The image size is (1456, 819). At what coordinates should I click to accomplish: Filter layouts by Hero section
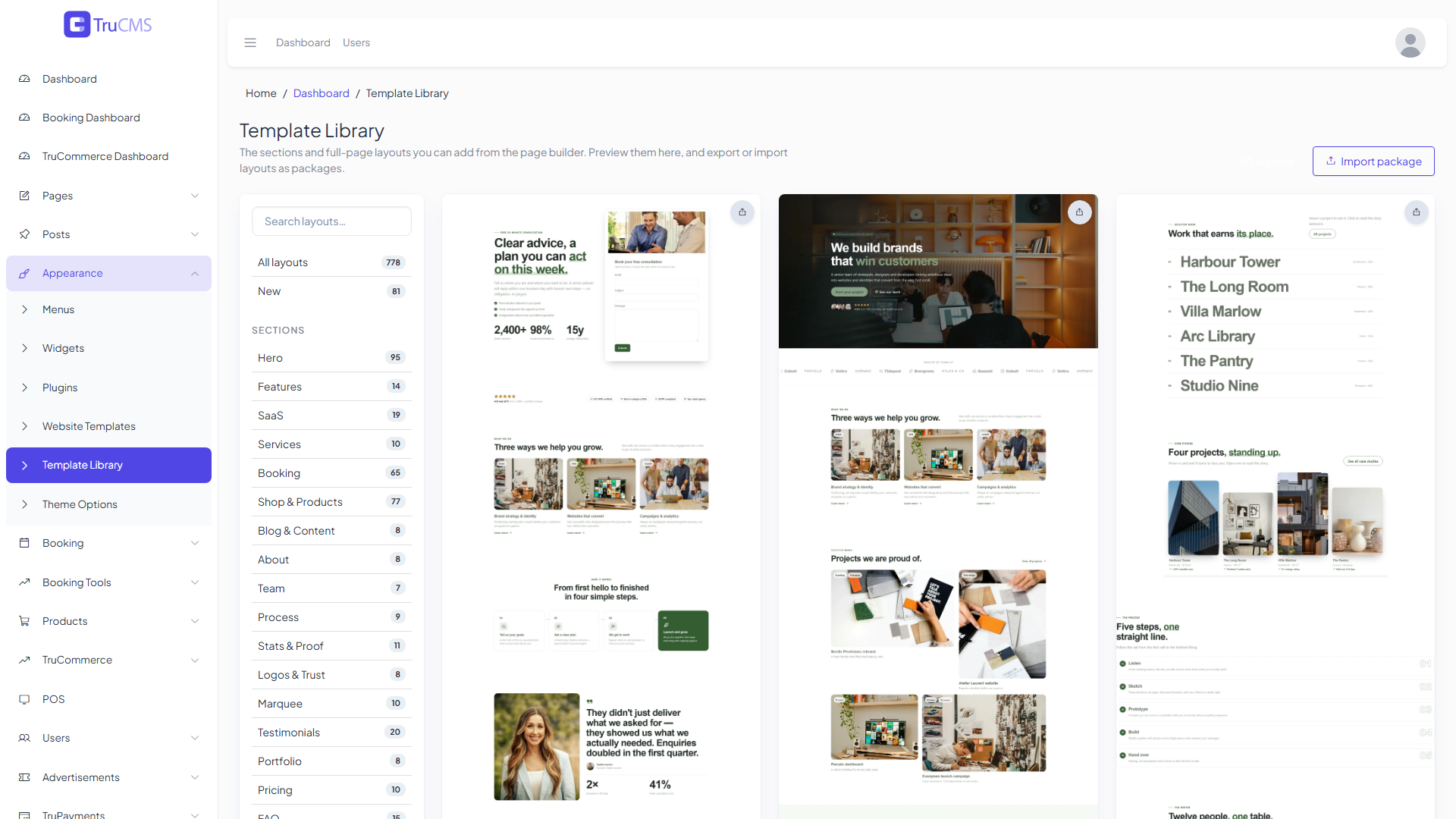331,358
